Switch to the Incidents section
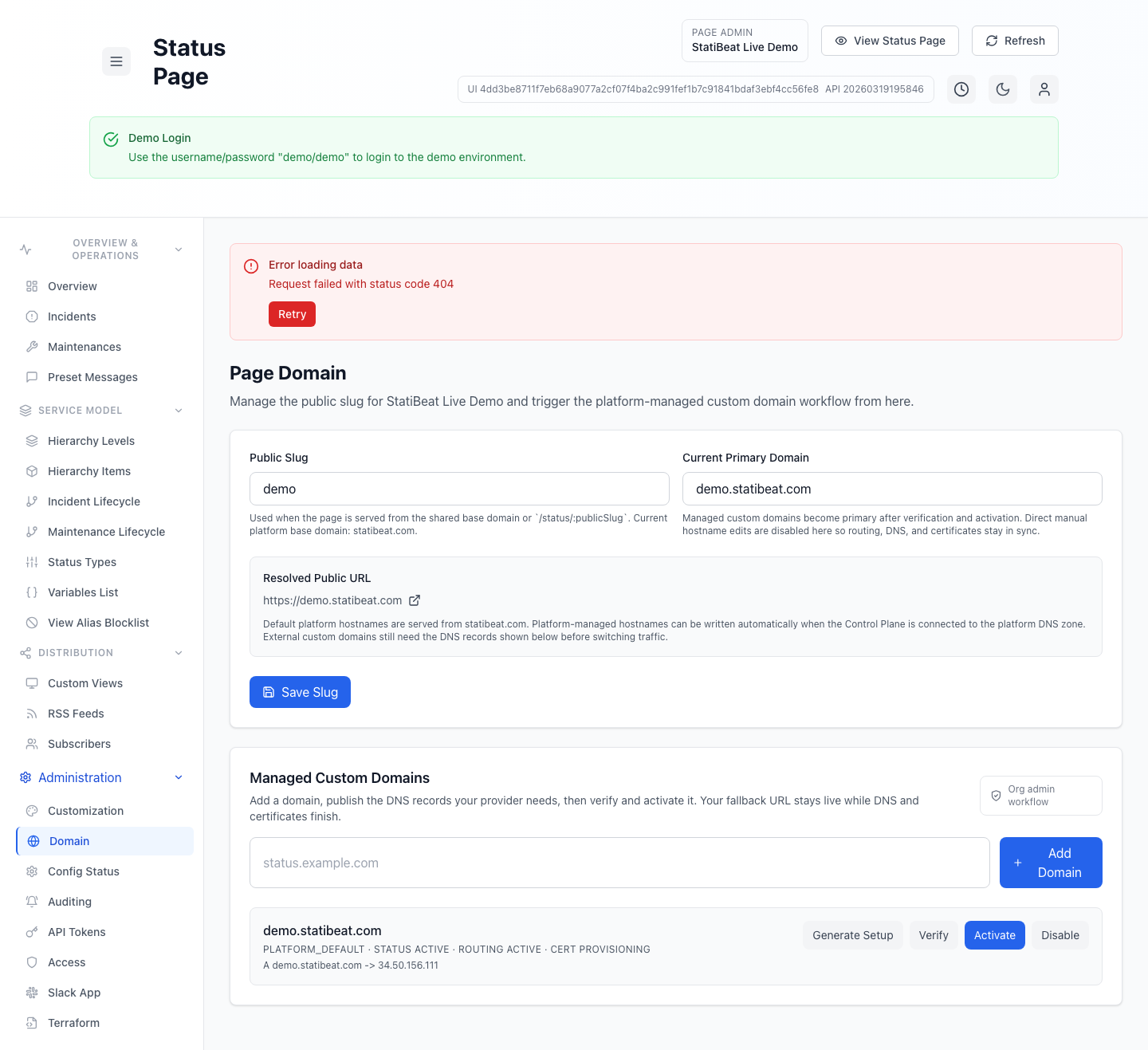This screenshot has height=1050, width=1148. [71, 317]
